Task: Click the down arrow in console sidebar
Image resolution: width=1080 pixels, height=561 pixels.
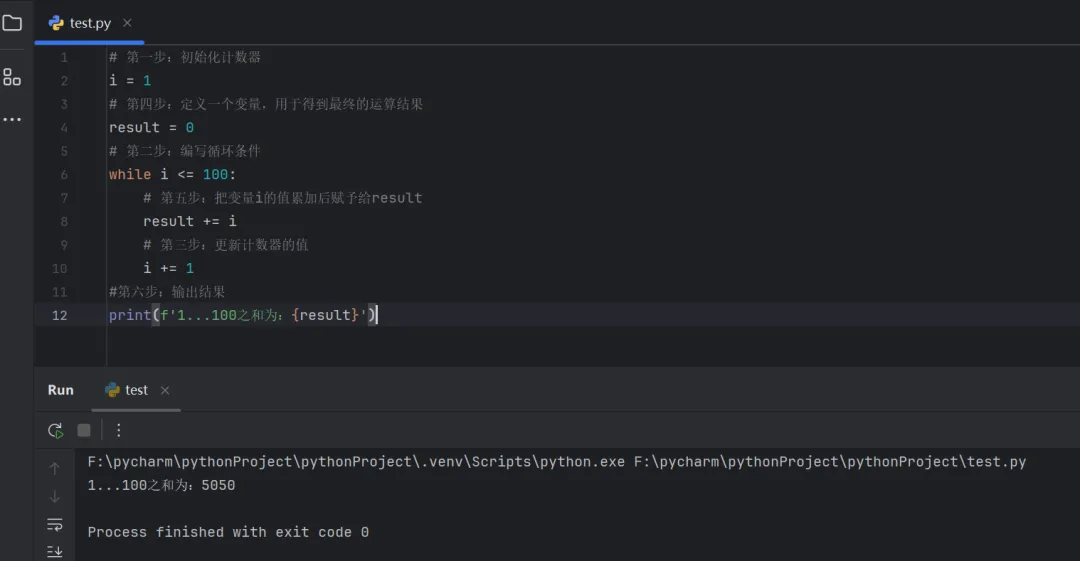Action: pyautogui.click(x=55, y=496)
